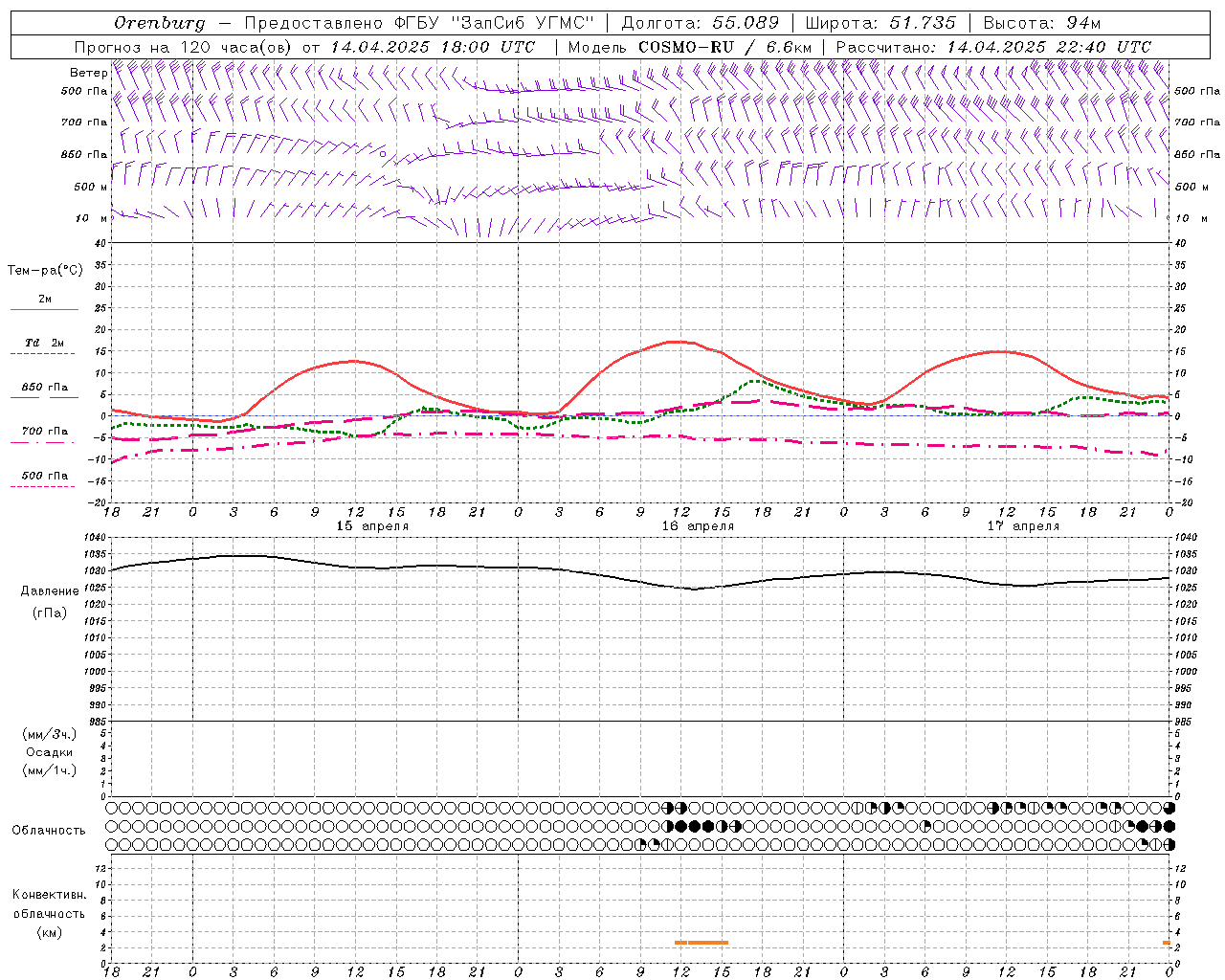
Task: Click the 'Конвективн.' convective cloud label
Action: pyautogui.click(x=49, y=895)
